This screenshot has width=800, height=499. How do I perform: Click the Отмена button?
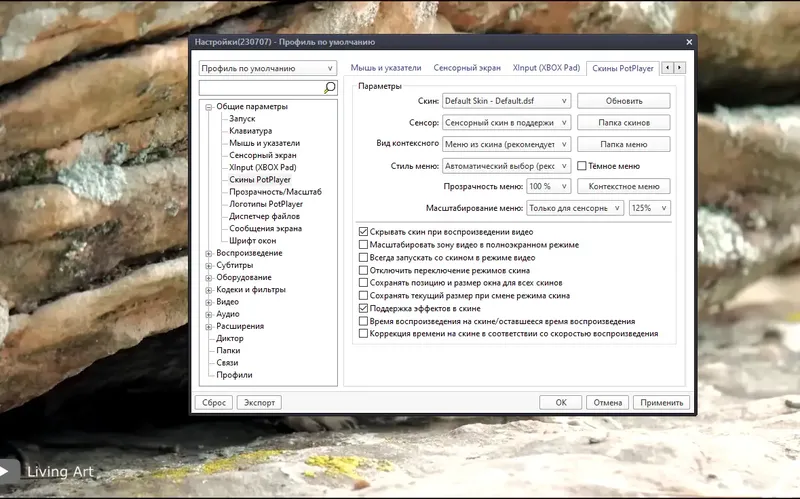[608, 403]
